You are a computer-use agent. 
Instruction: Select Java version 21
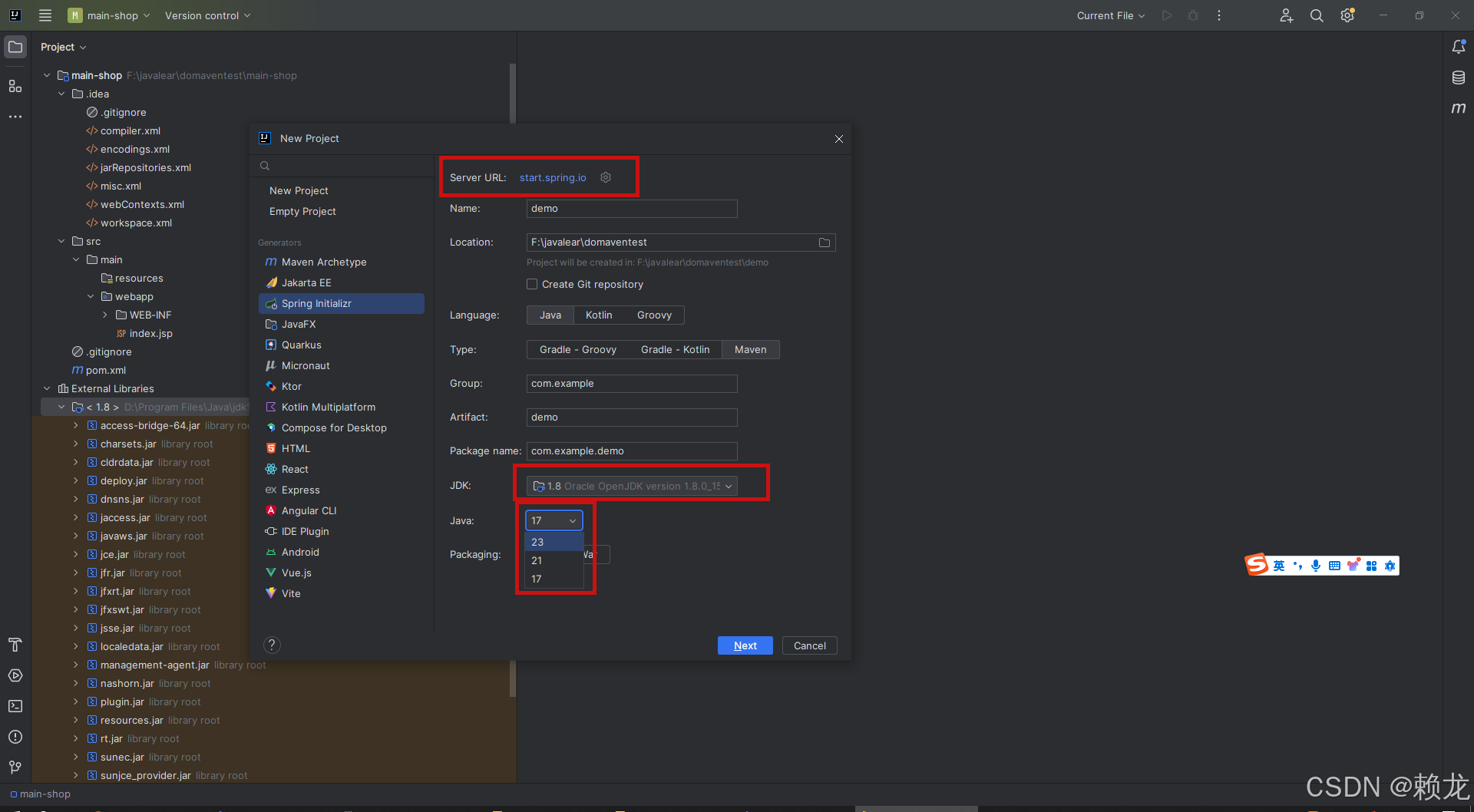coord(554,560)
